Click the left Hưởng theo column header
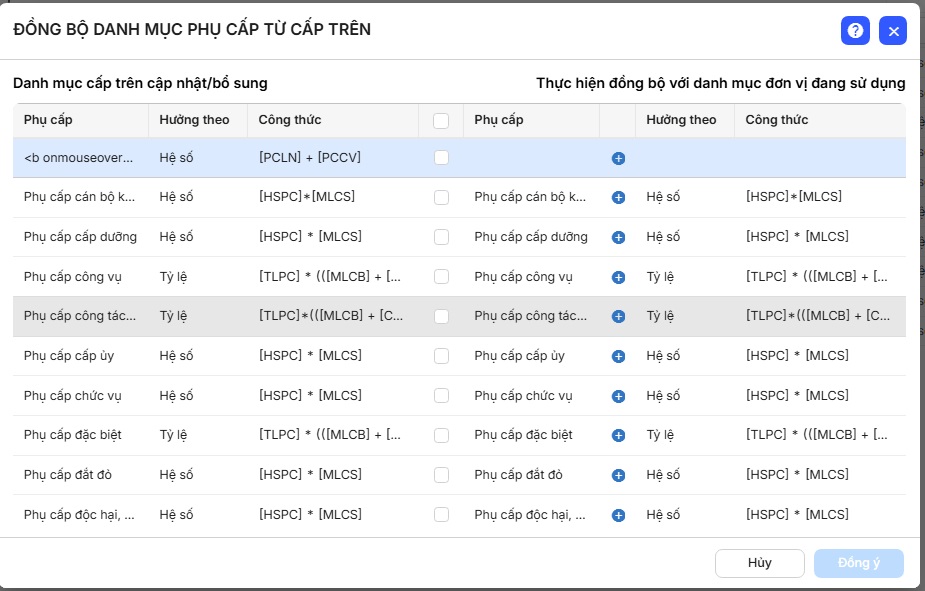The image size is (925, 591). tap(194, 120)
